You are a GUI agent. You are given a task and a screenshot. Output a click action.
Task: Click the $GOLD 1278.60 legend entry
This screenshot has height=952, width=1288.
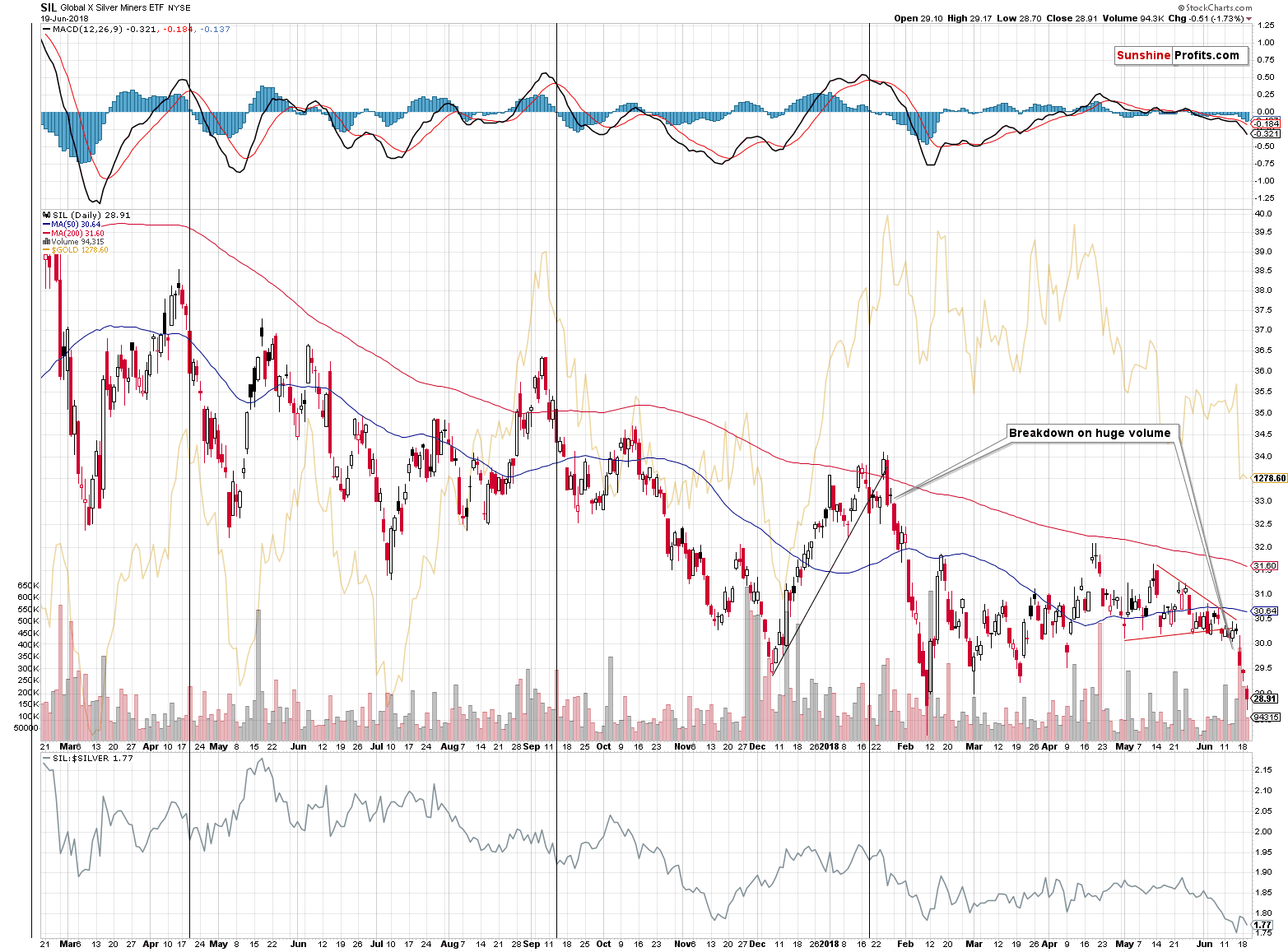(75, 250)
